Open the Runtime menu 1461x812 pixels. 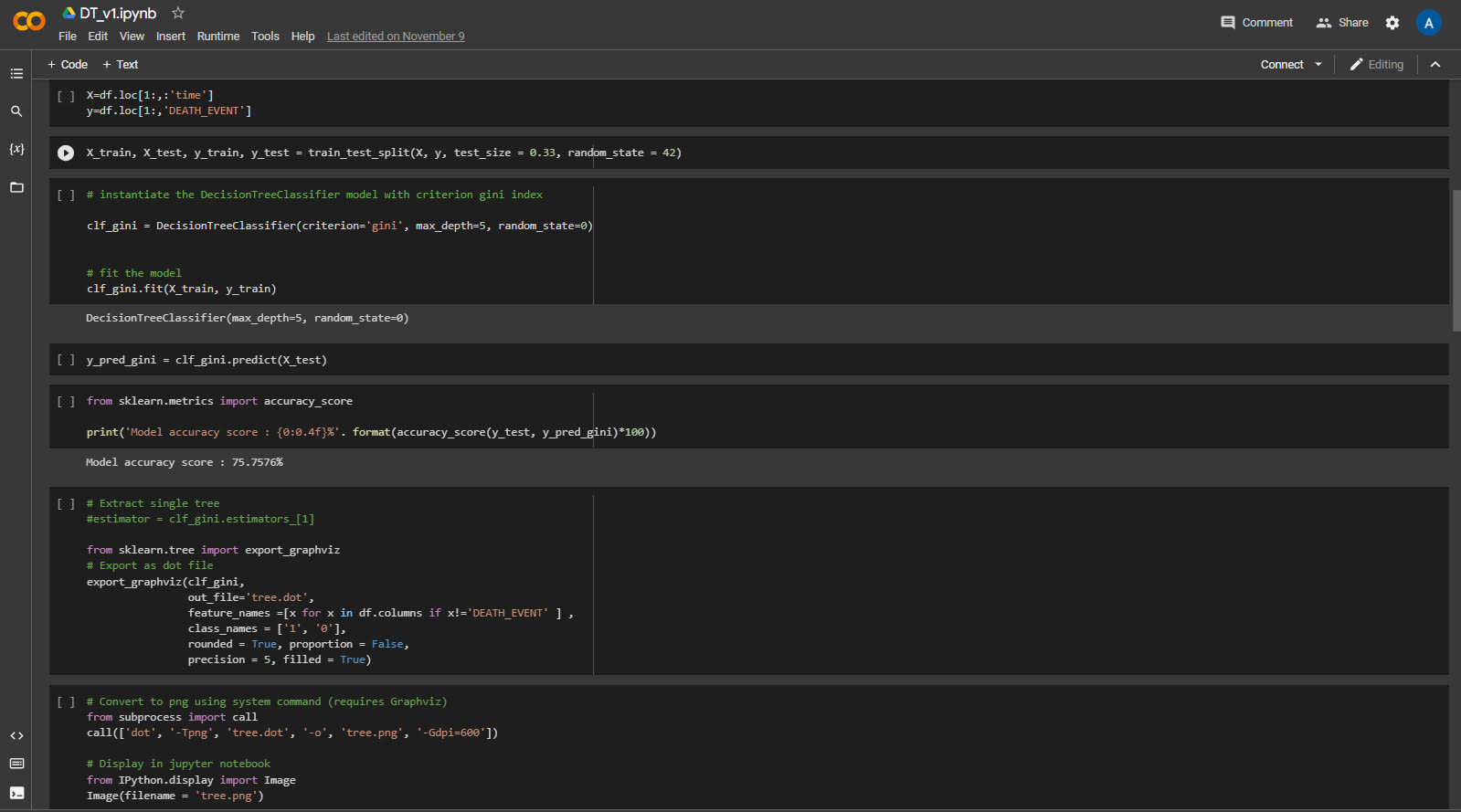(217, 37)
